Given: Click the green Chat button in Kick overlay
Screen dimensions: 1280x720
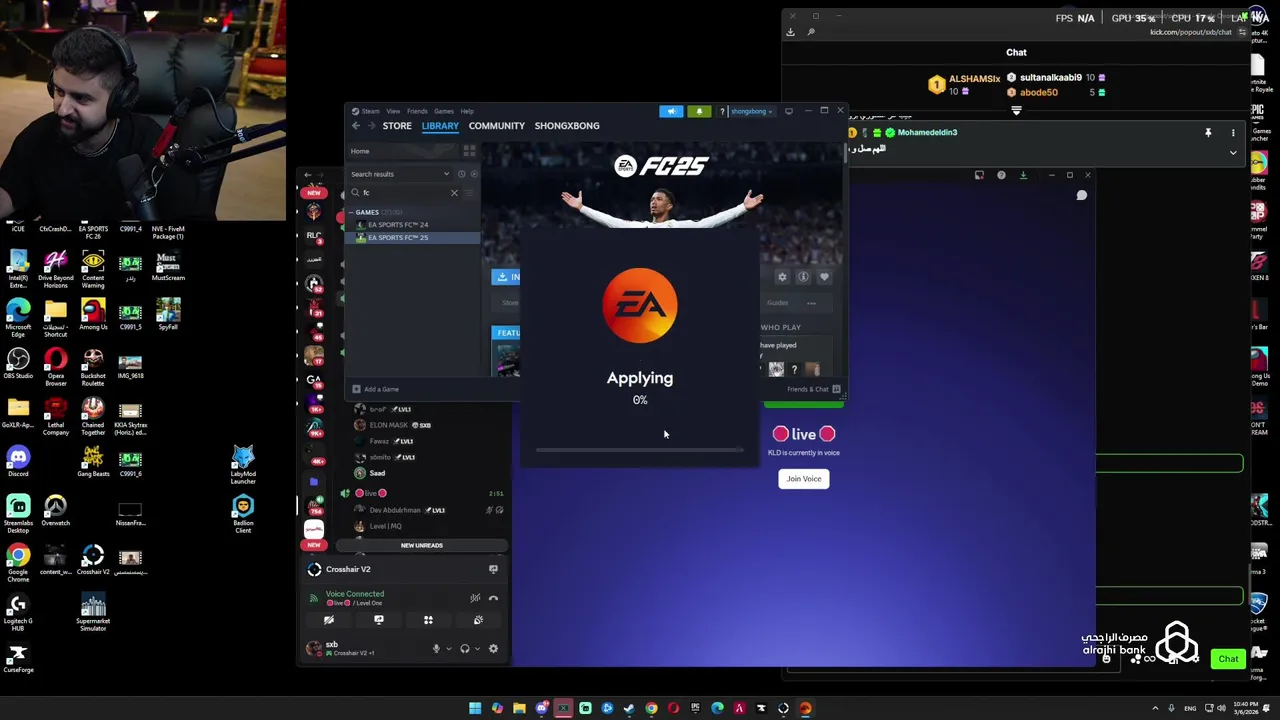Looking at the screenshot, I should [1228, 659].
